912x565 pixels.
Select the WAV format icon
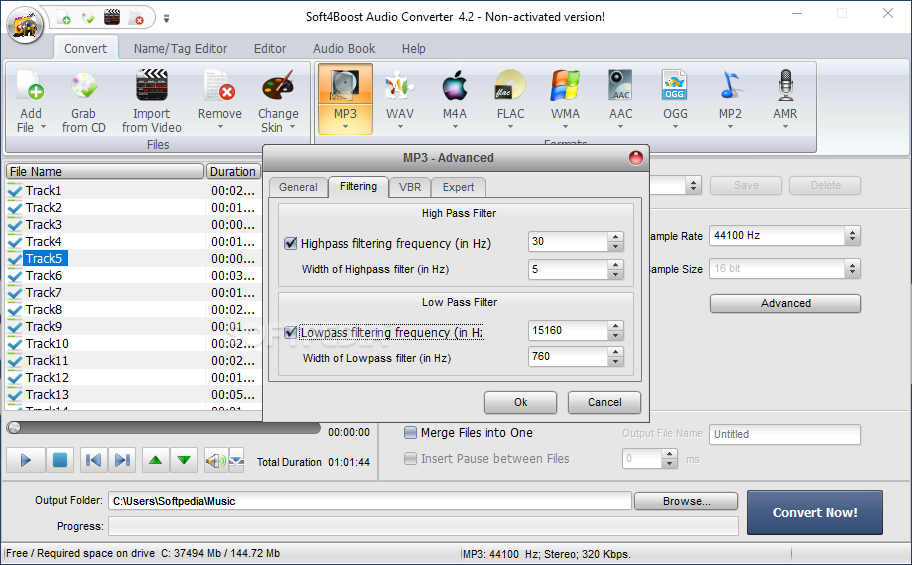pyautogui.click(x=400, y=86)
